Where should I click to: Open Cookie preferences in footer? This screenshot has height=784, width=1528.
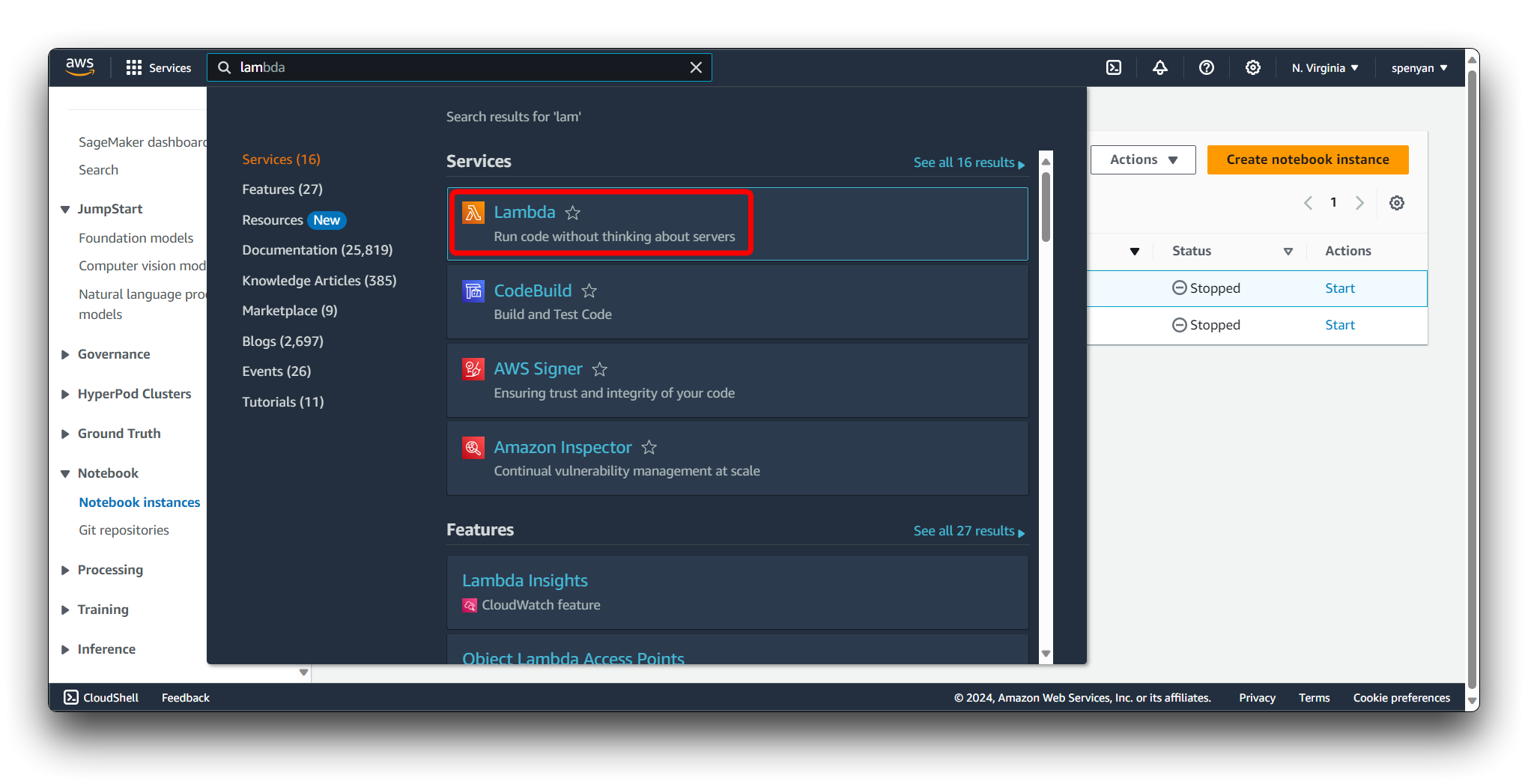click(1401, 698)
